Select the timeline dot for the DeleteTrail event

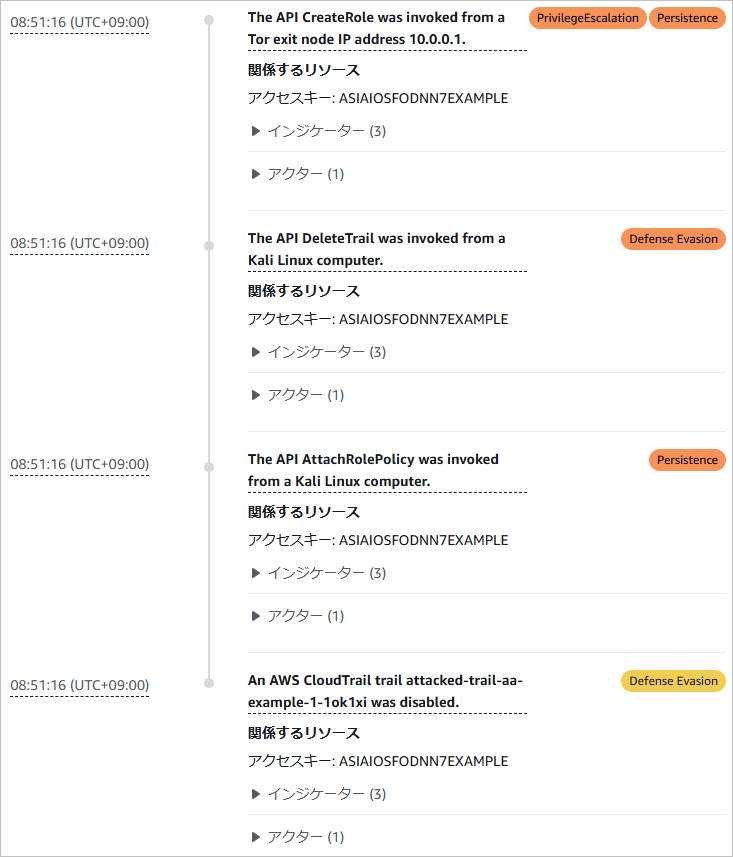(x=209, y=244)
